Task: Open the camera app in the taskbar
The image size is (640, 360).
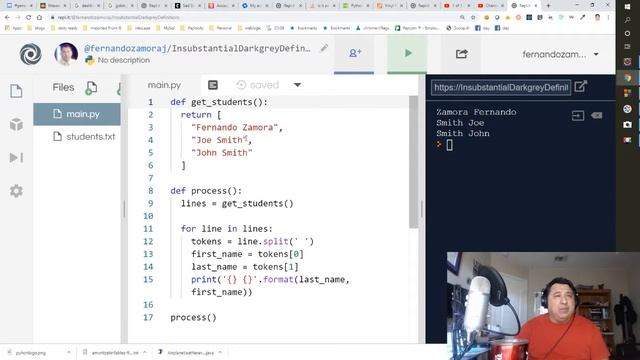Action: (628, 124)
